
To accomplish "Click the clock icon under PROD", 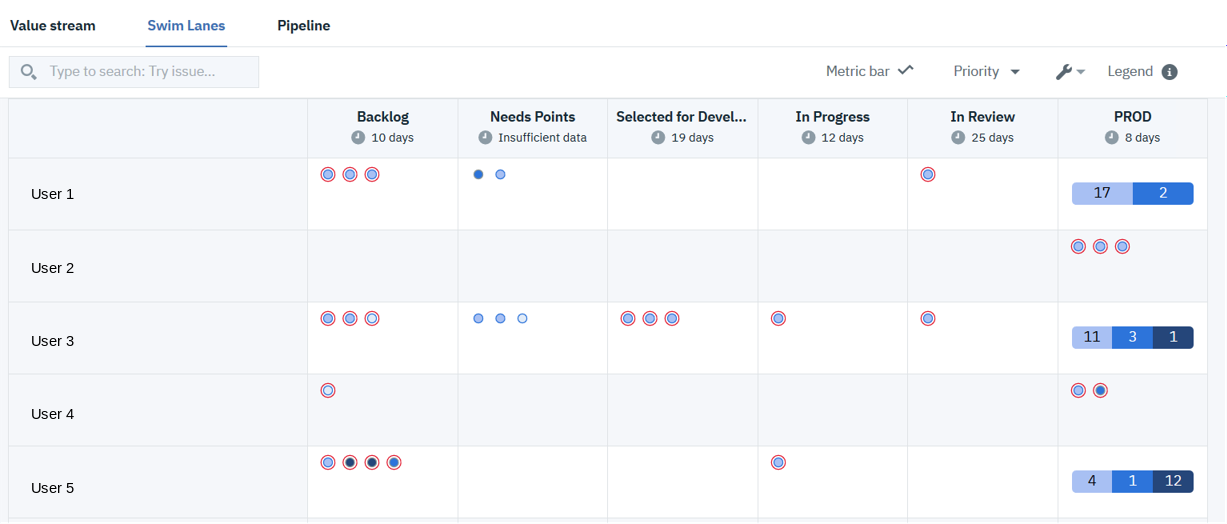I will [1111, 138].
